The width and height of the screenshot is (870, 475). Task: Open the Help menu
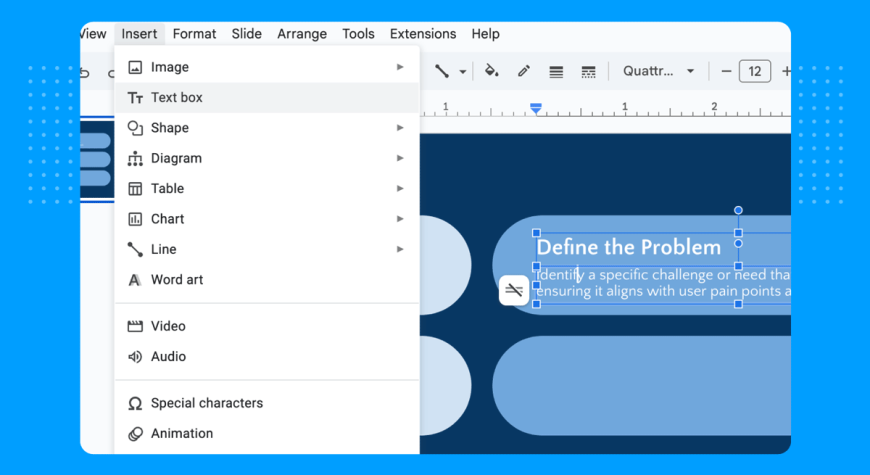[485, 34]
